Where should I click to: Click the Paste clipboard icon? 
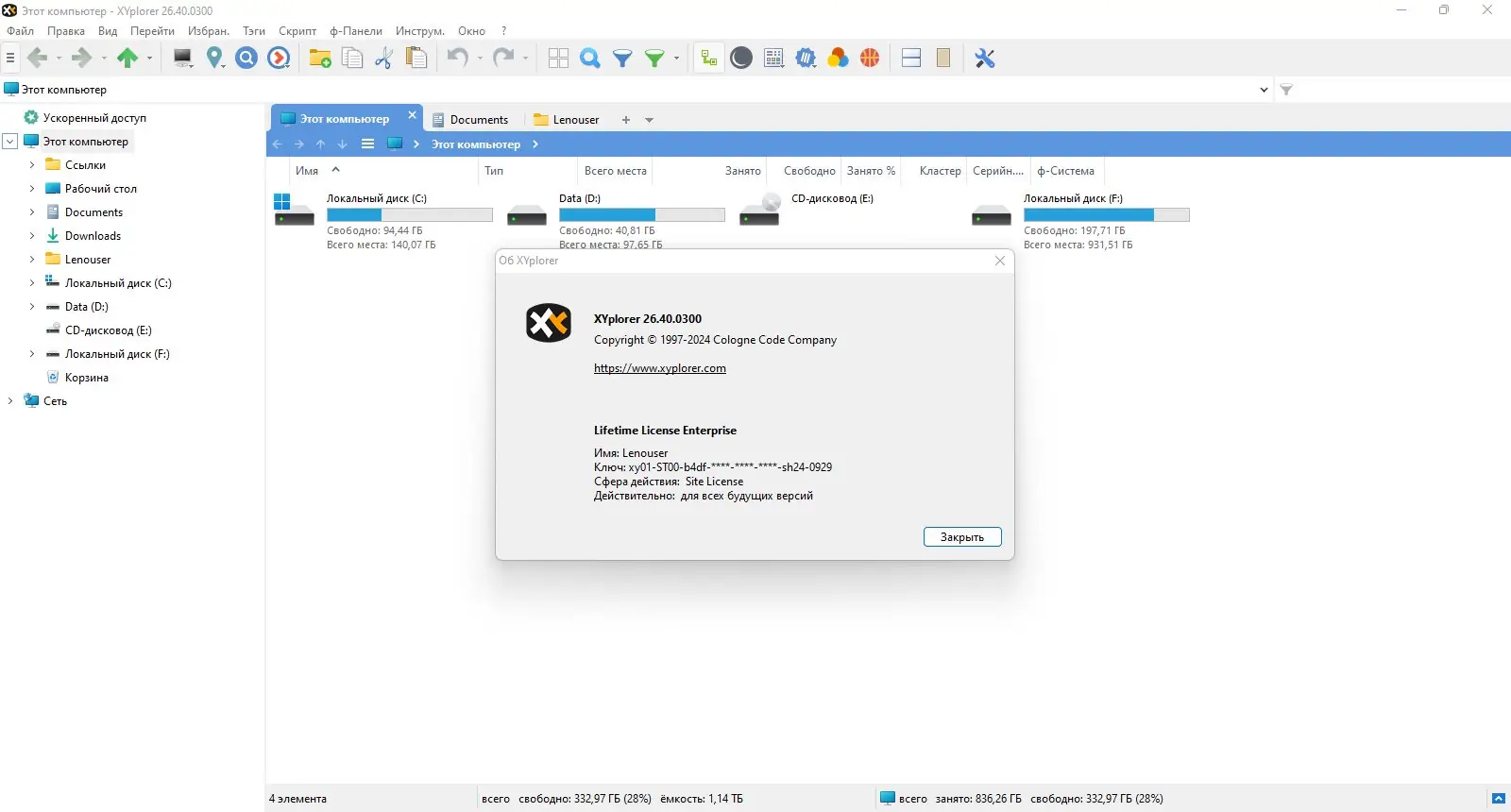pos(416,59)
